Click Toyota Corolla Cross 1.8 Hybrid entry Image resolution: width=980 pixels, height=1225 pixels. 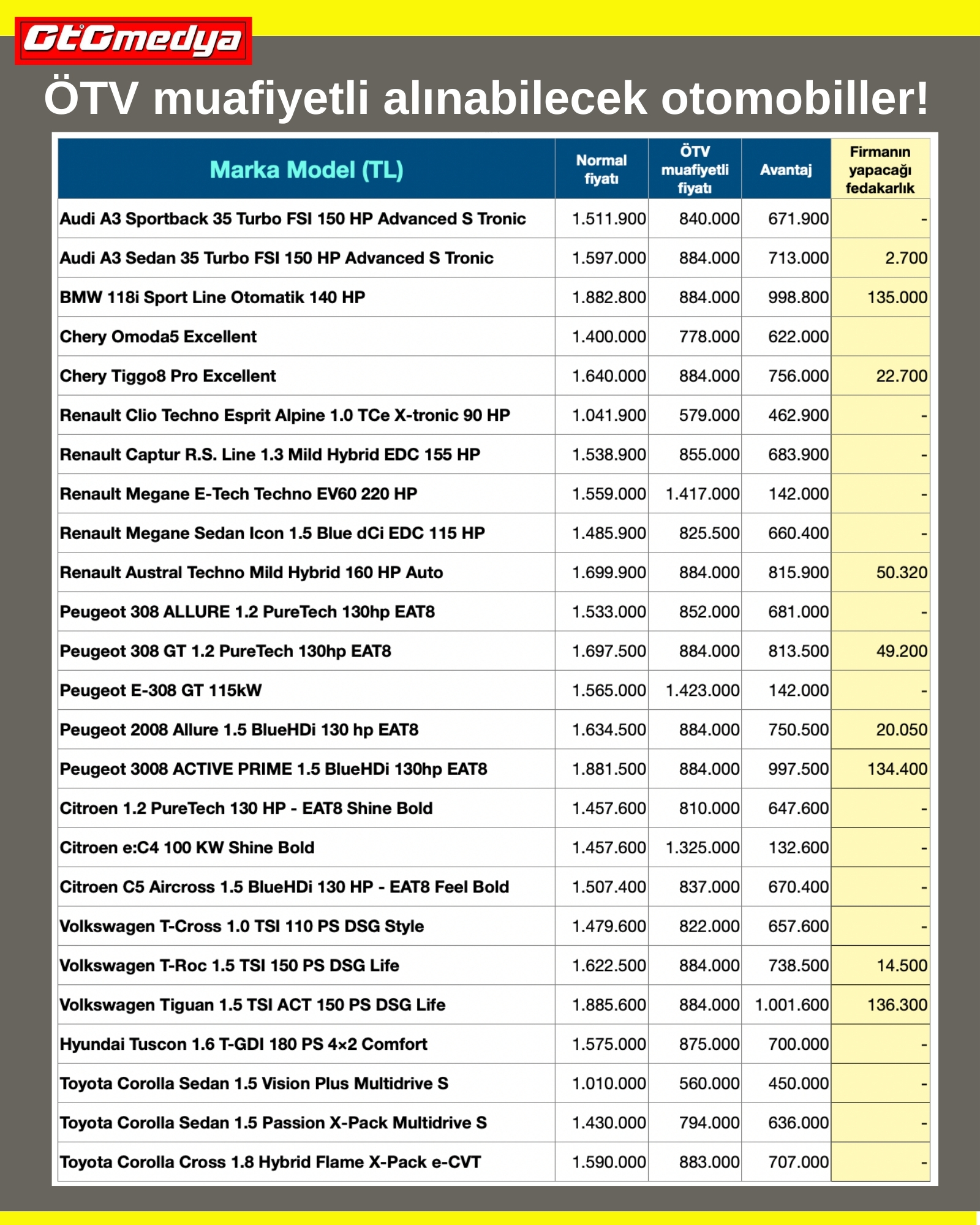270,1162
